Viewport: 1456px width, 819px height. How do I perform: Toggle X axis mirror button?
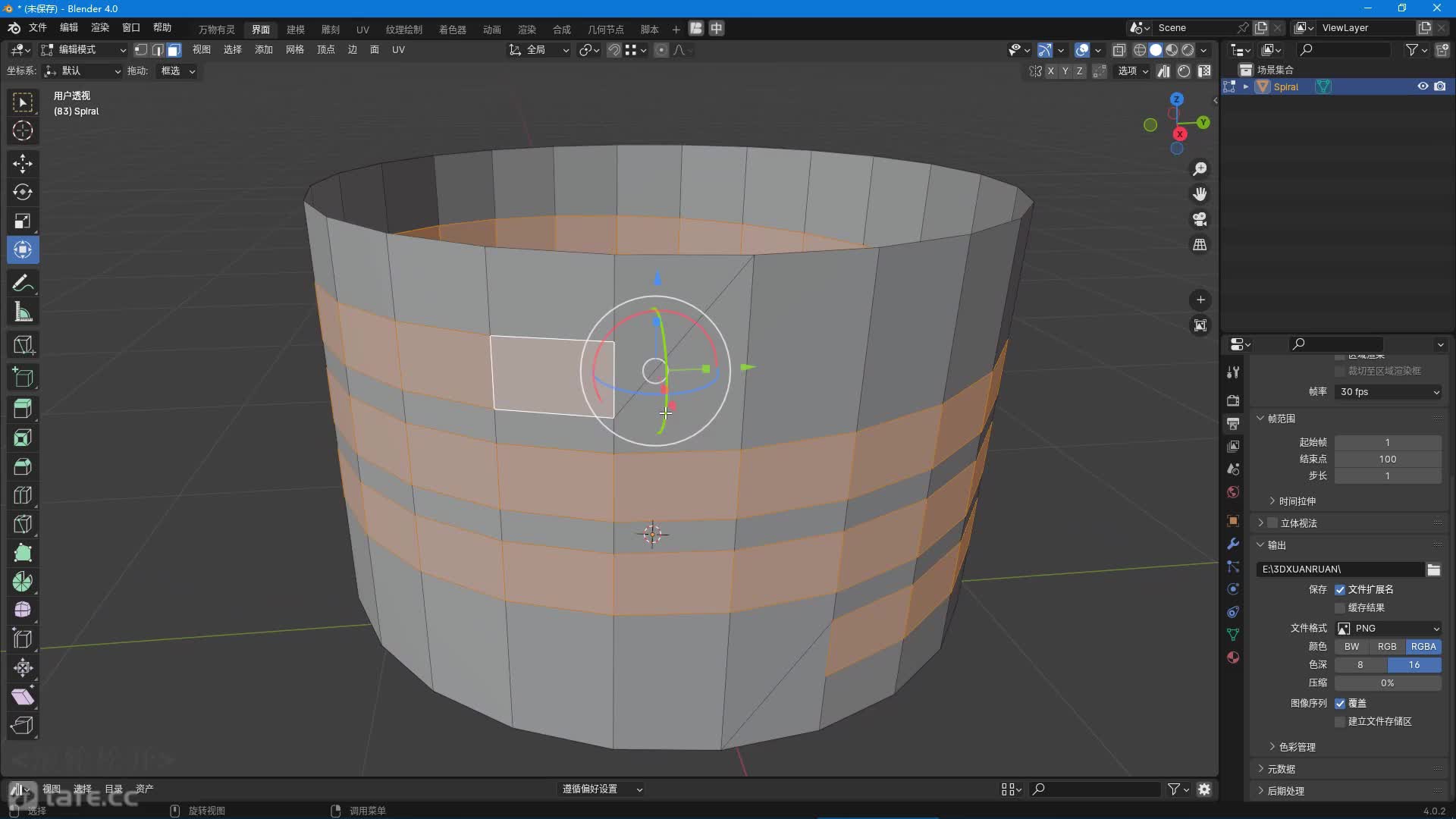(1050, 71)
